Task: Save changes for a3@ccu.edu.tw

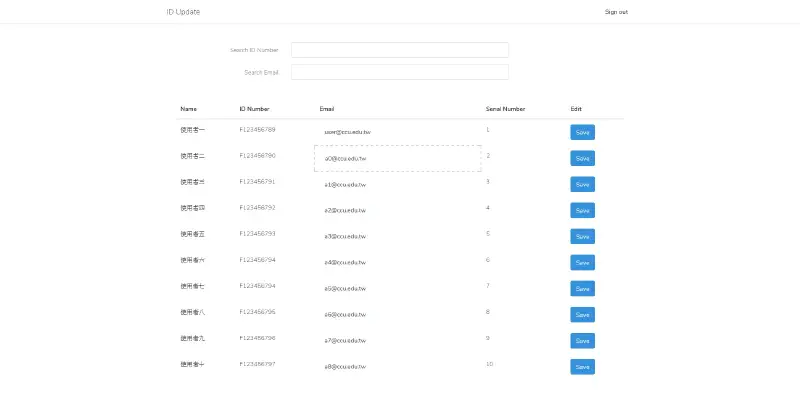Action: [x=582, y=236]
